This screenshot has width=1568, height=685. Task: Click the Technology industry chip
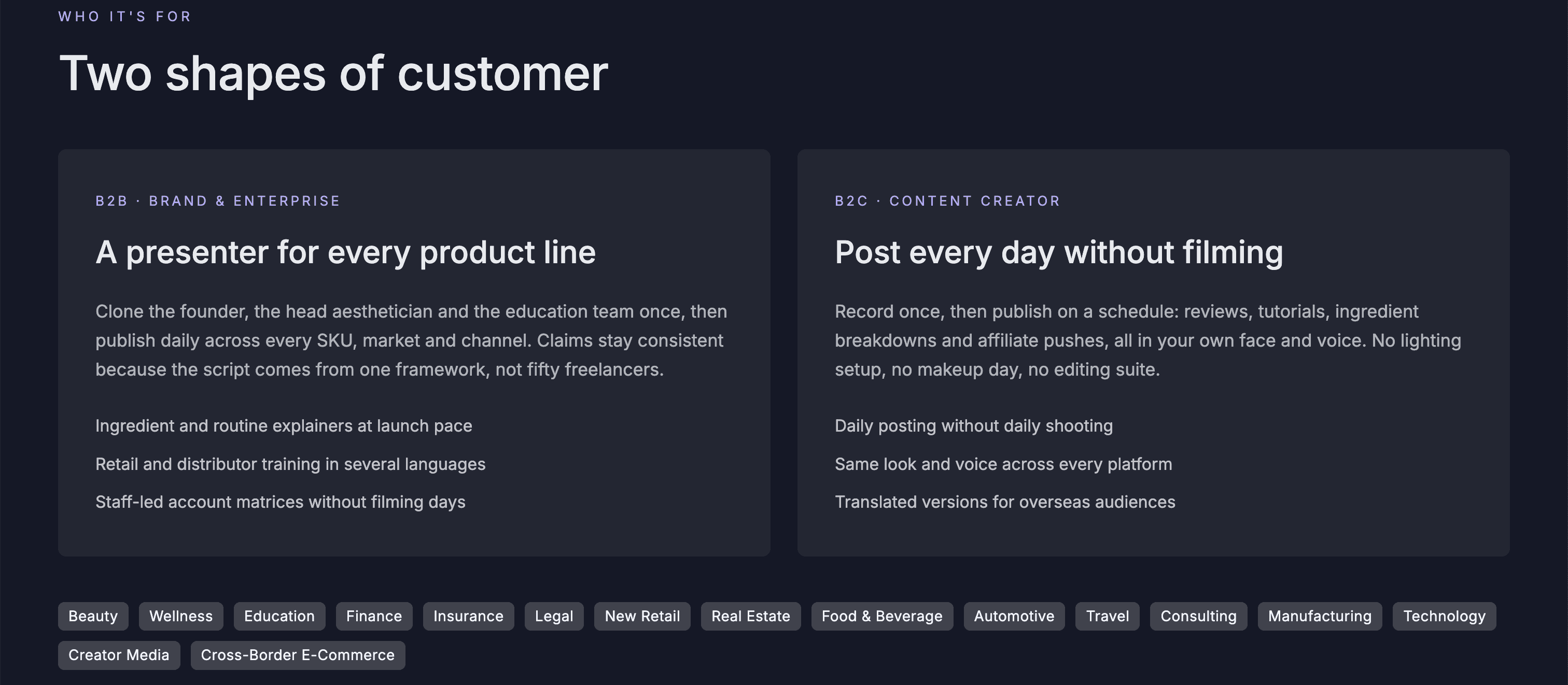click(x=1444, y=616)
